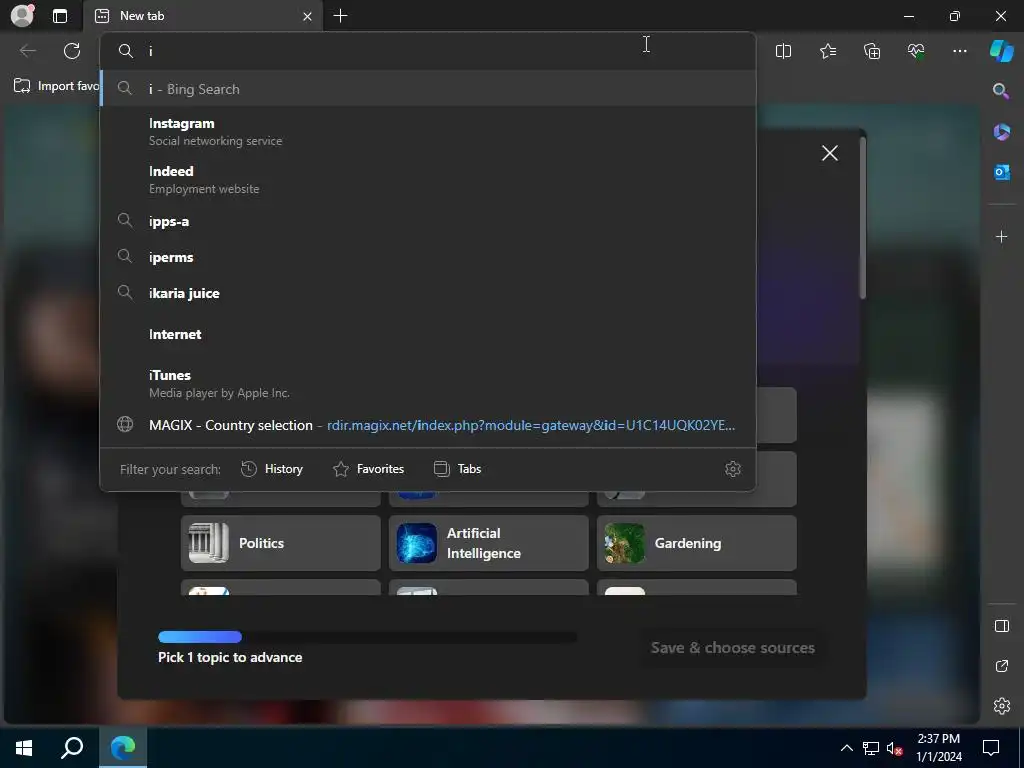This screenshot has height=768, width=1024.
Task: Select the ipps-a search suggestion
Action: pos(428,221)
